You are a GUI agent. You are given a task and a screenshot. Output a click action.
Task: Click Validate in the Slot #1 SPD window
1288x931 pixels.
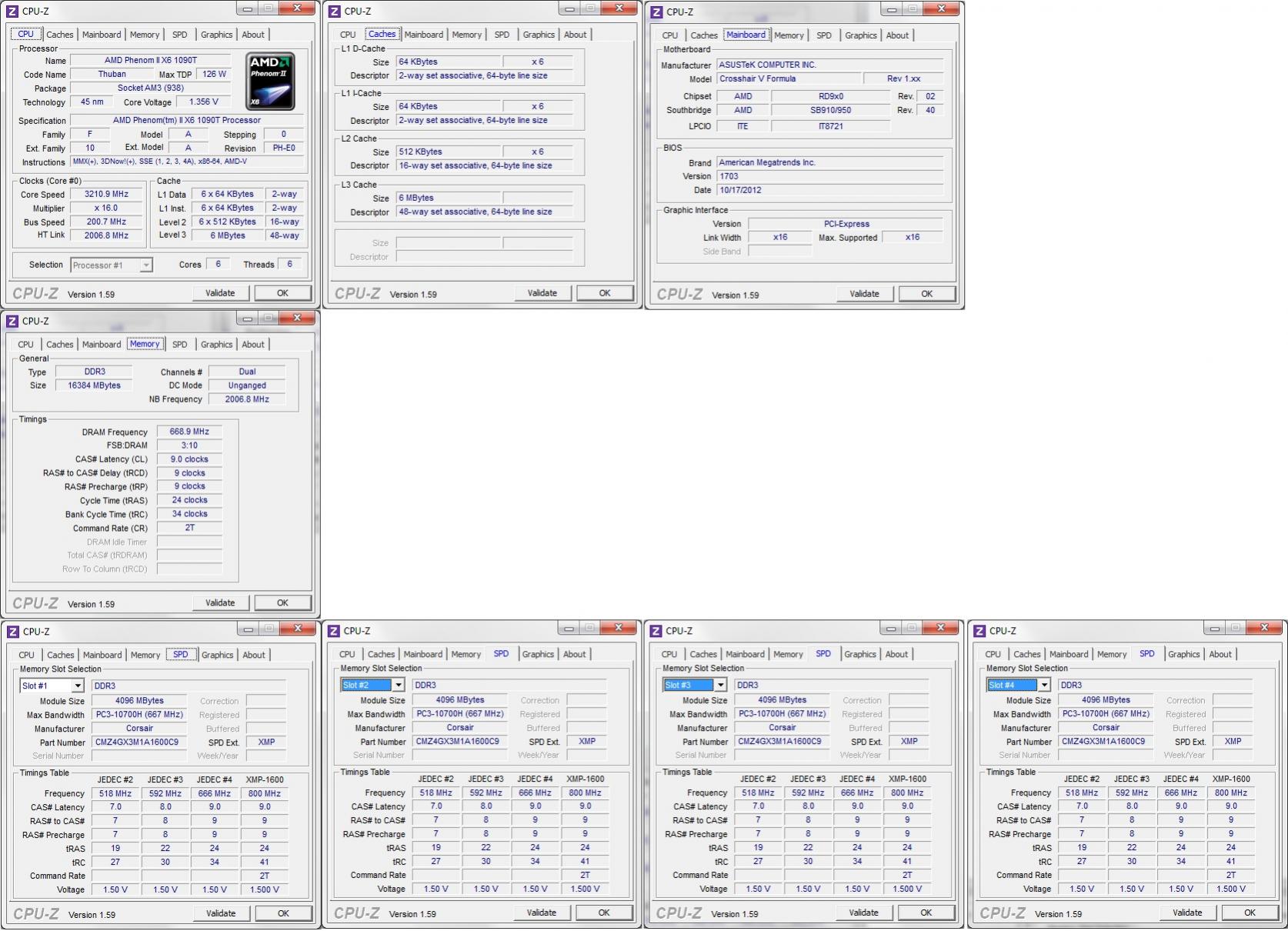(221, 913)
